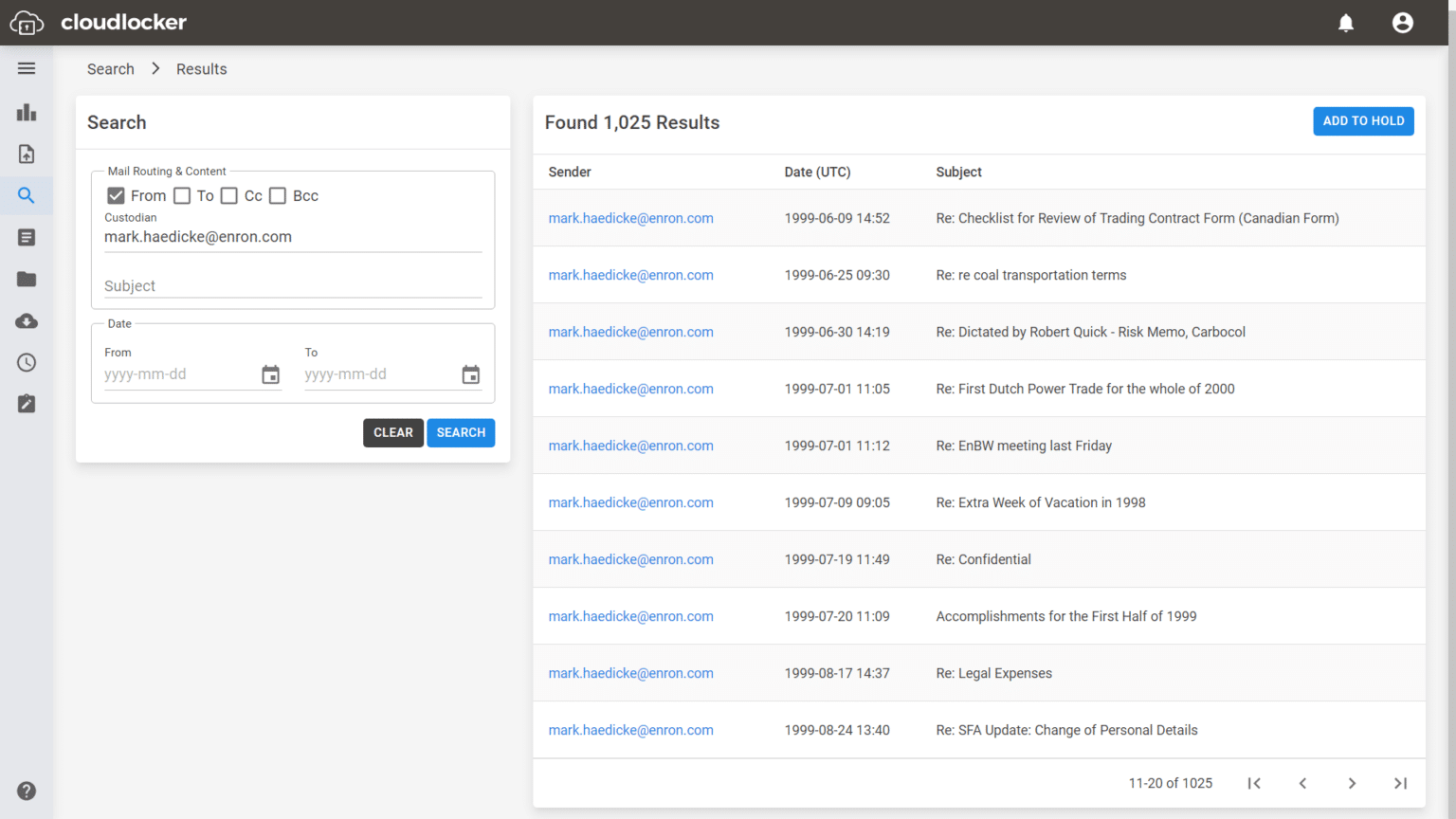1456x819 pixels.
Task: Open the analytics dashboard from the sidebar
Action: point(26,112)
